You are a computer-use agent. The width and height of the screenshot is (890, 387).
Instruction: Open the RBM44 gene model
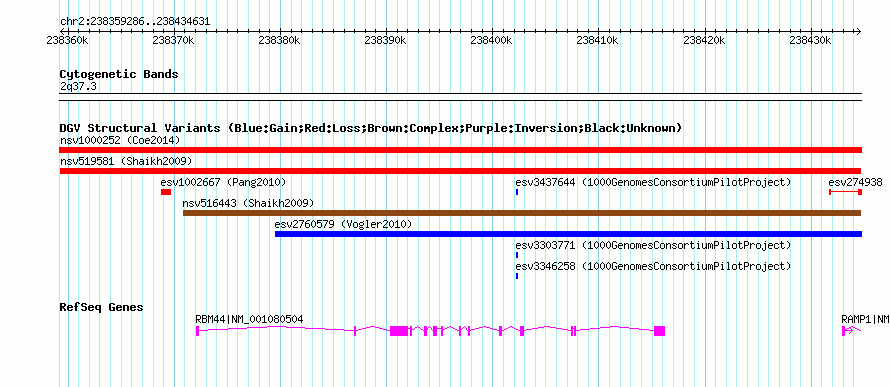pyautogui.click(x=430, y=331)
